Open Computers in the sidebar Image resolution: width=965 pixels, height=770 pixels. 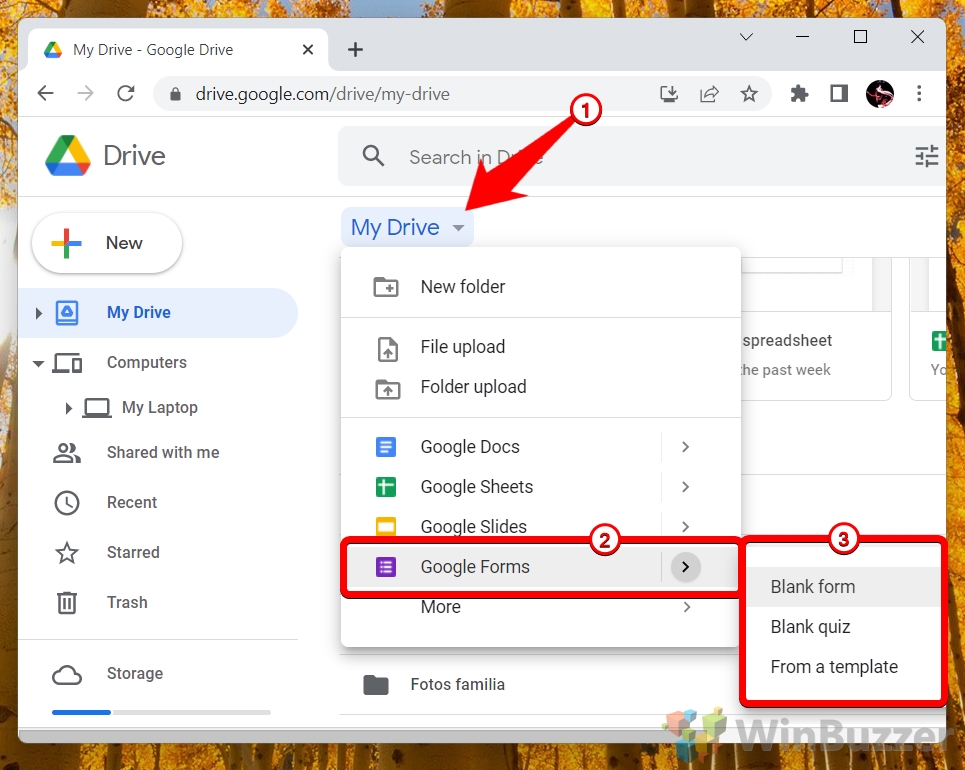click(x=146, y=363)
